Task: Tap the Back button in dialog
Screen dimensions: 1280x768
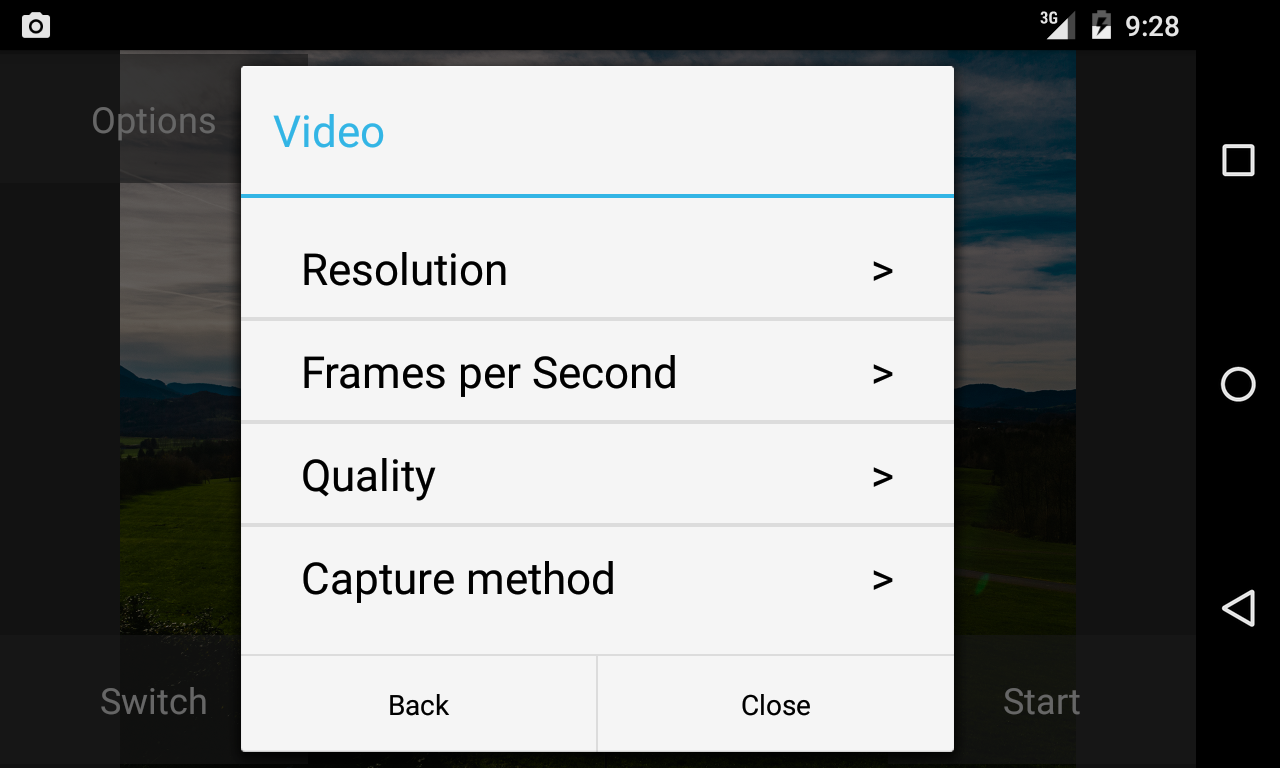Action: [x=419, y=704]
